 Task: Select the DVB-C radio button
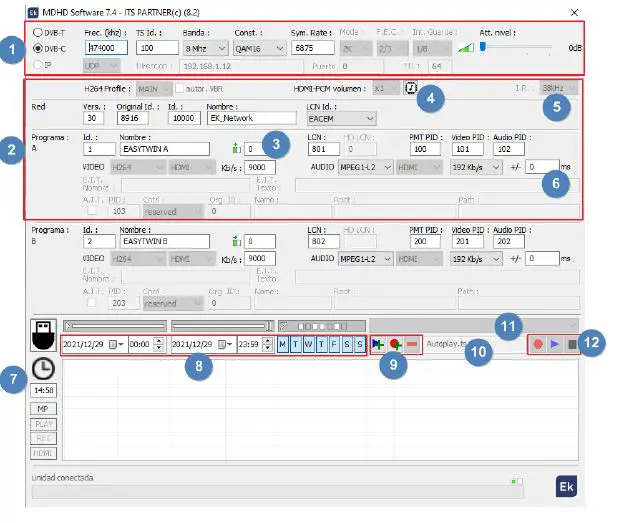(38, 48)
